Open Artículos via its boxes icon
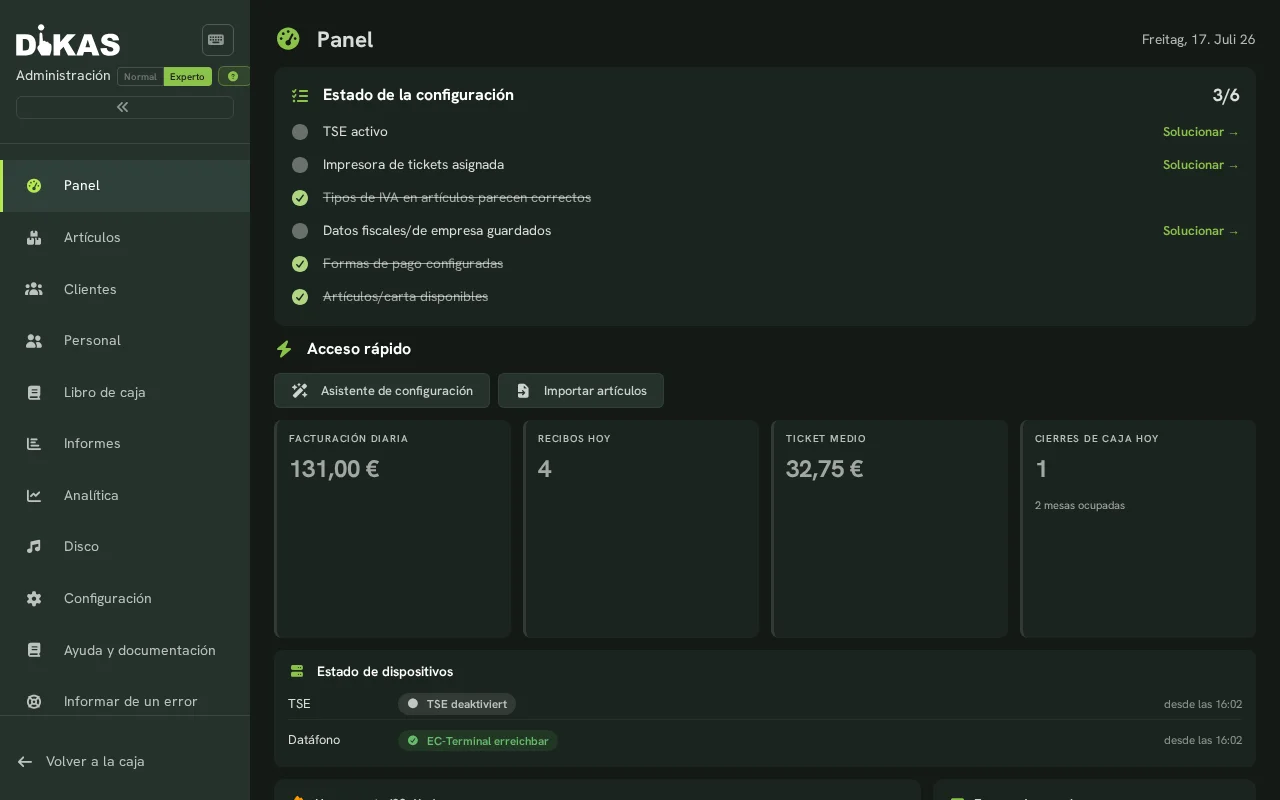1280x800 pixels. [34, 238]
